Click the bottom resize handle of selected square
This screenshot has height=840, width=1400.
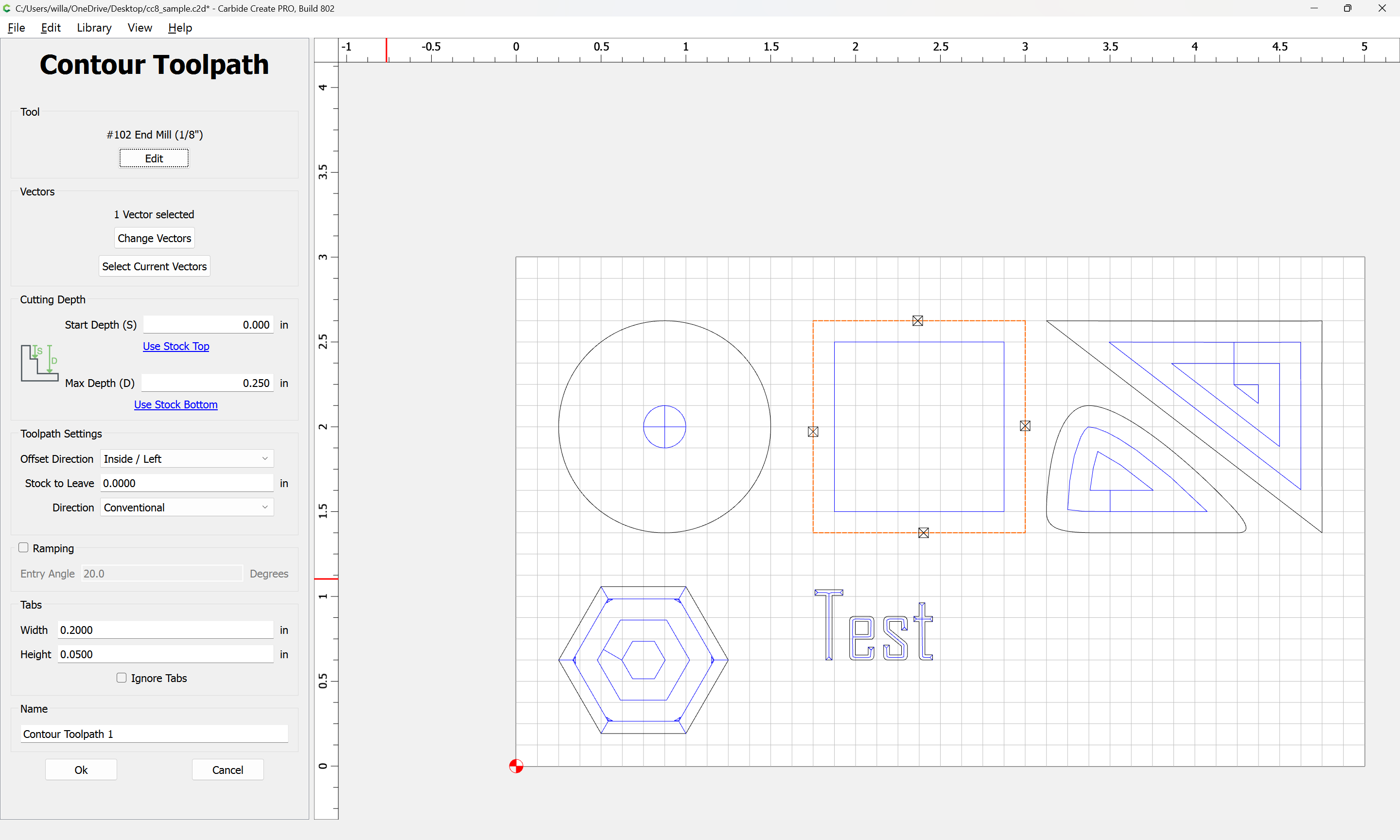pos(924,533)
